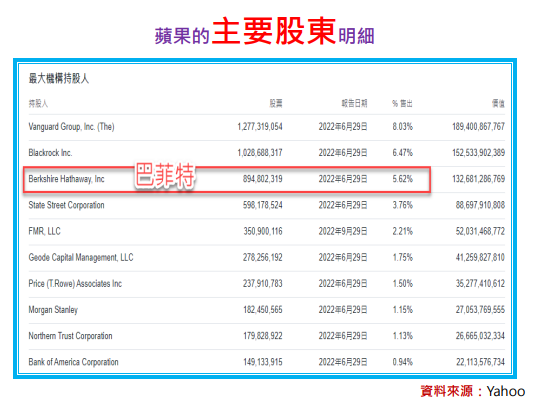Click share count 149,133,915
Viewport: 536px width, 403px height.
263,362
